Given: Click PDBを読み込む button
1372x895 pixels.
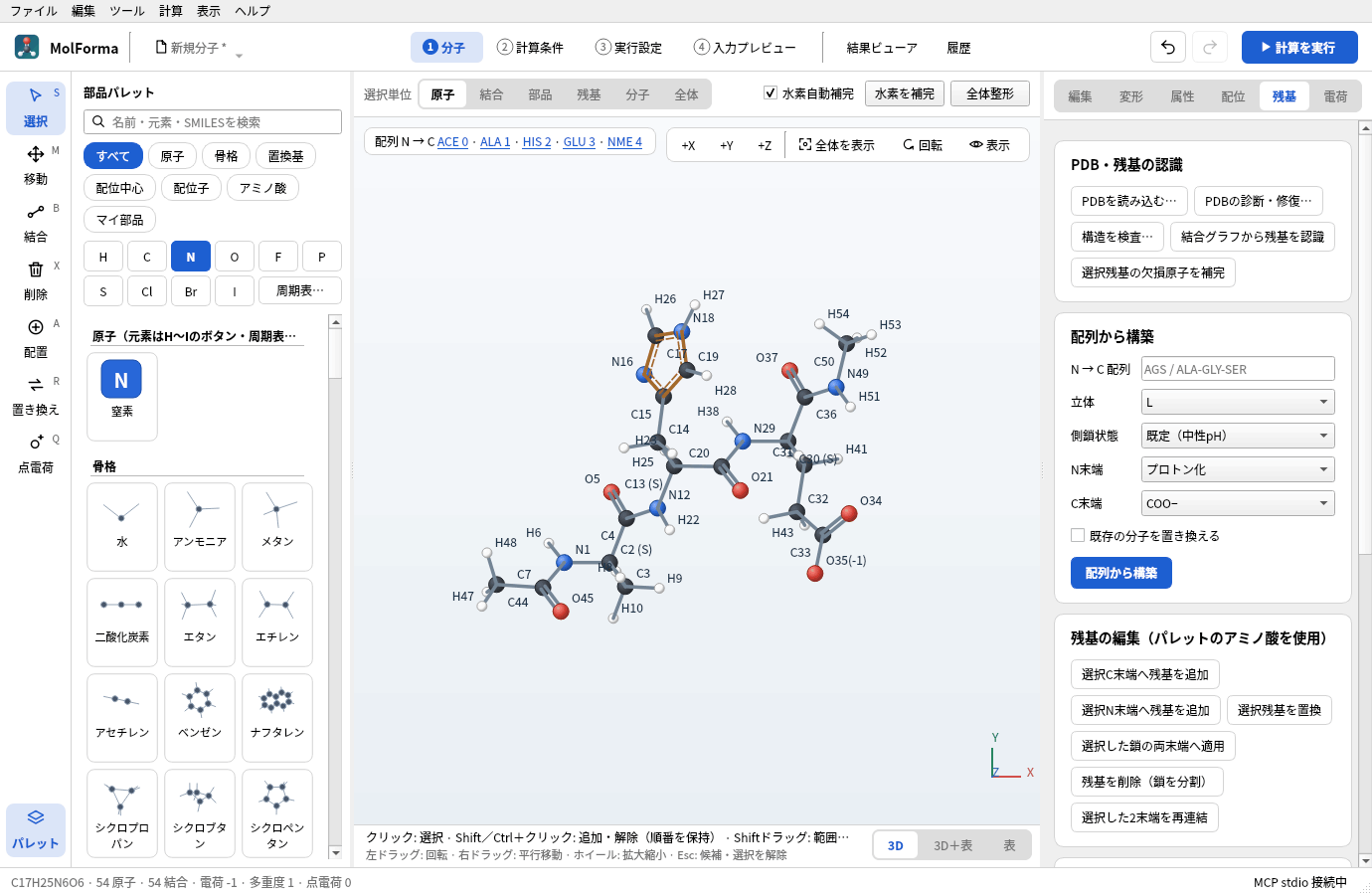Looking at the screenshot, I should 1128,201.
